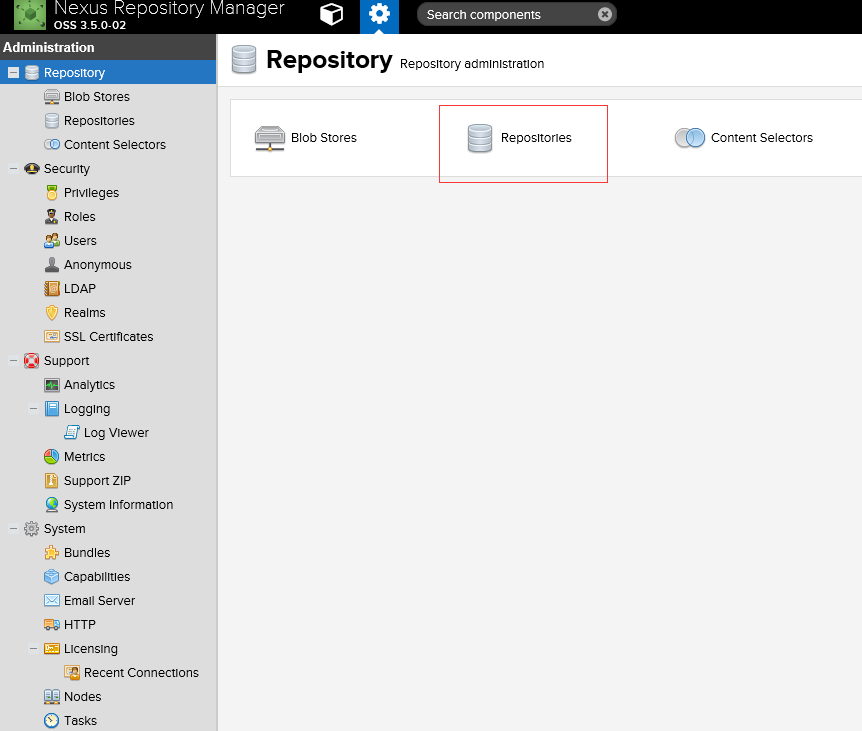Click the Support lifebuoy icon
The height and width of the screenshot is (731, 862).
click(x=32, y=361)
